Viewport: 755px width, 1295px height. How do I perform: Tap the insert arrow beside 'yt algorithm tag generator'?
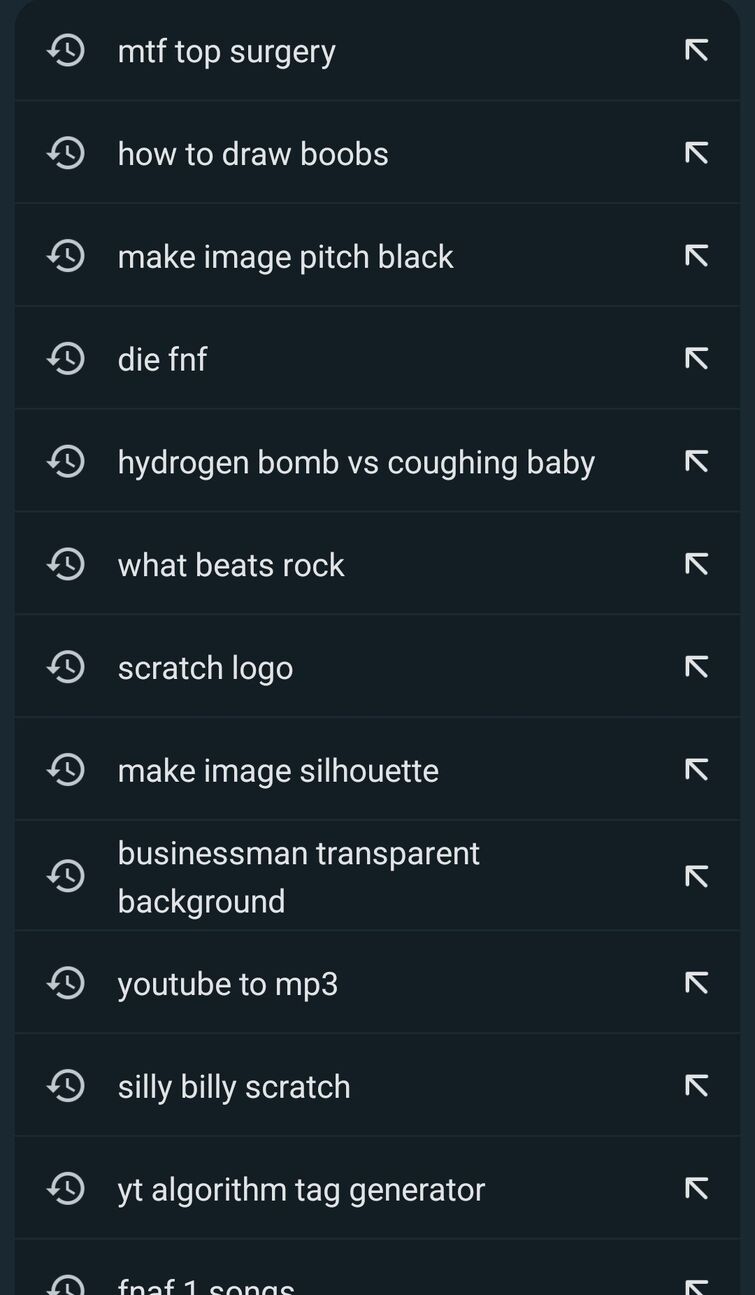click(696, 1188)
